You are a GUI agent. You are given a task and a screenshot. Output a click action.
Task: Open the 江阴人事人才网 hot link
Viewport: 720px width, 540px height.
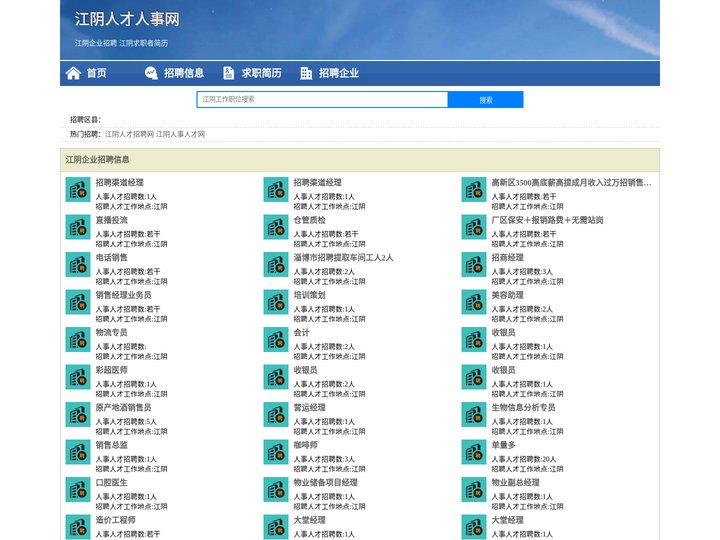(180, 134)
